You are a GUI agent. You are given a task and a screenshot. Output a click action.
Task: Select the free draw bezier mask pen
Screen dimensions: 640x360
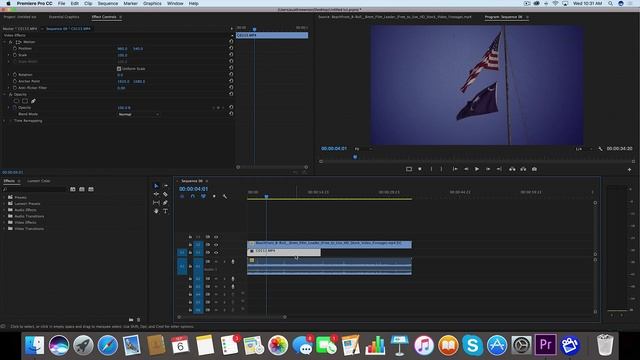33,101
